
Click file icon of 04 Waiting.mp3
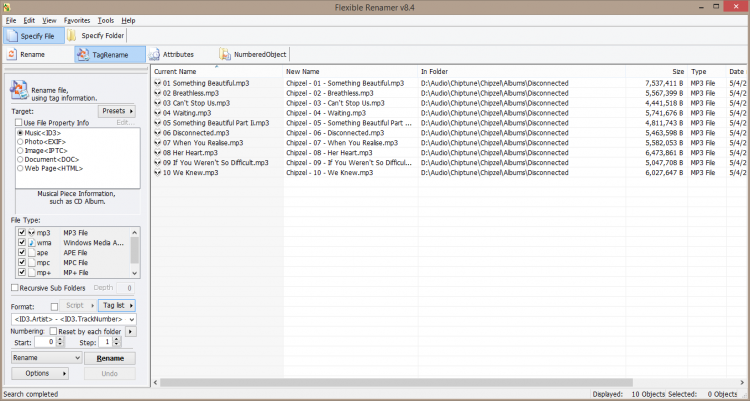click(157, 113)
